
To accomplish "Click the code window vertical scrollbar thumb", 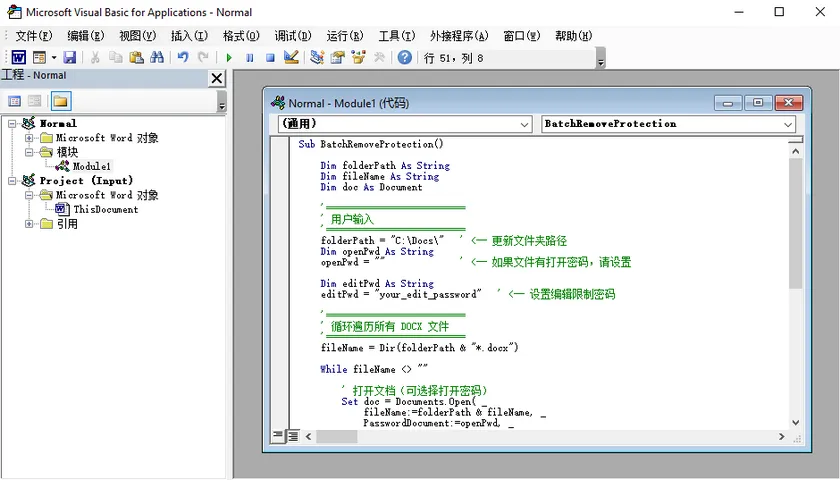I will pyautogui.click(x=796, y=223).
